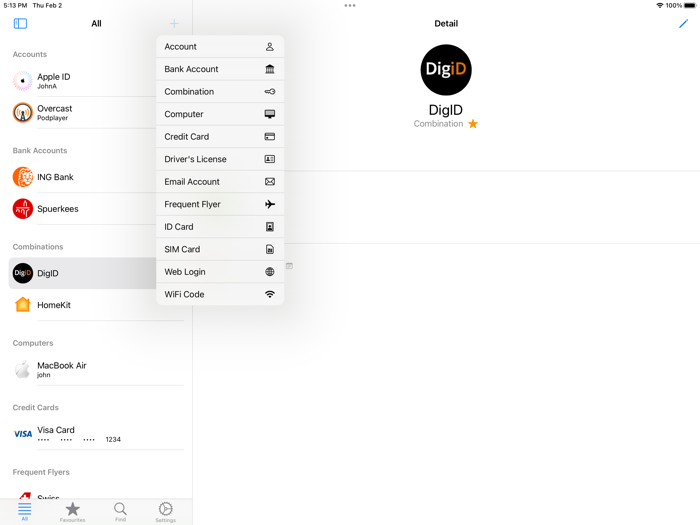
Task: Tap the VISA logo icon
Action: point(22,434)
